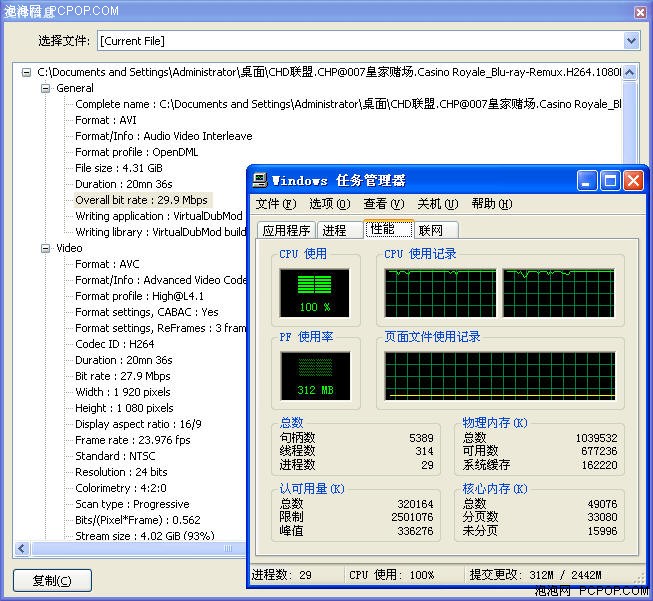Open the 关机(U) menu in Task Manager
Viewport: 653px width, 601px height.
point(438,204)
